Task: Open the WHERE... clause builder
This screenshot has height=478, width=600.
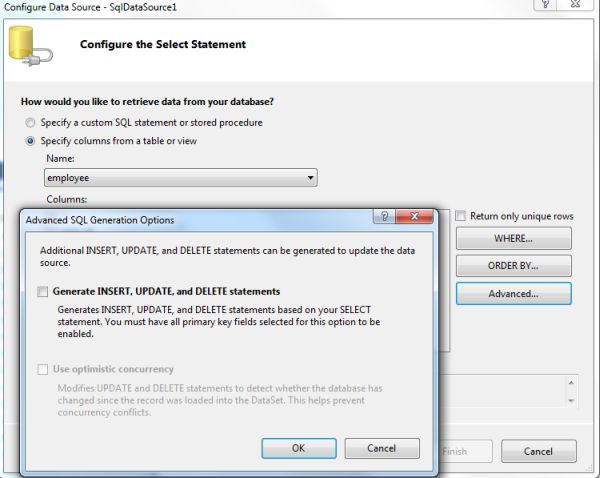Action: tap(513, 239)
